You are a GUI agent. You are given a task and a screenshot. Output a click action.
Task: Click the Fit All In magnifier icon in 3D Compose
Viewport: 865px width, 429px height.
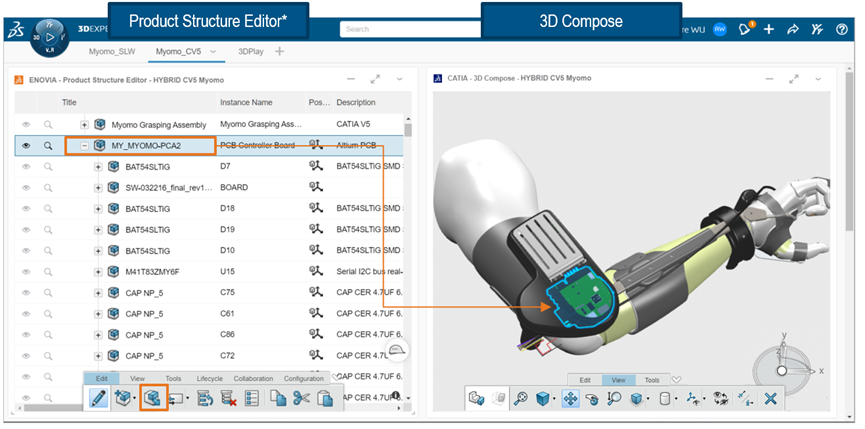coord(520,398)
